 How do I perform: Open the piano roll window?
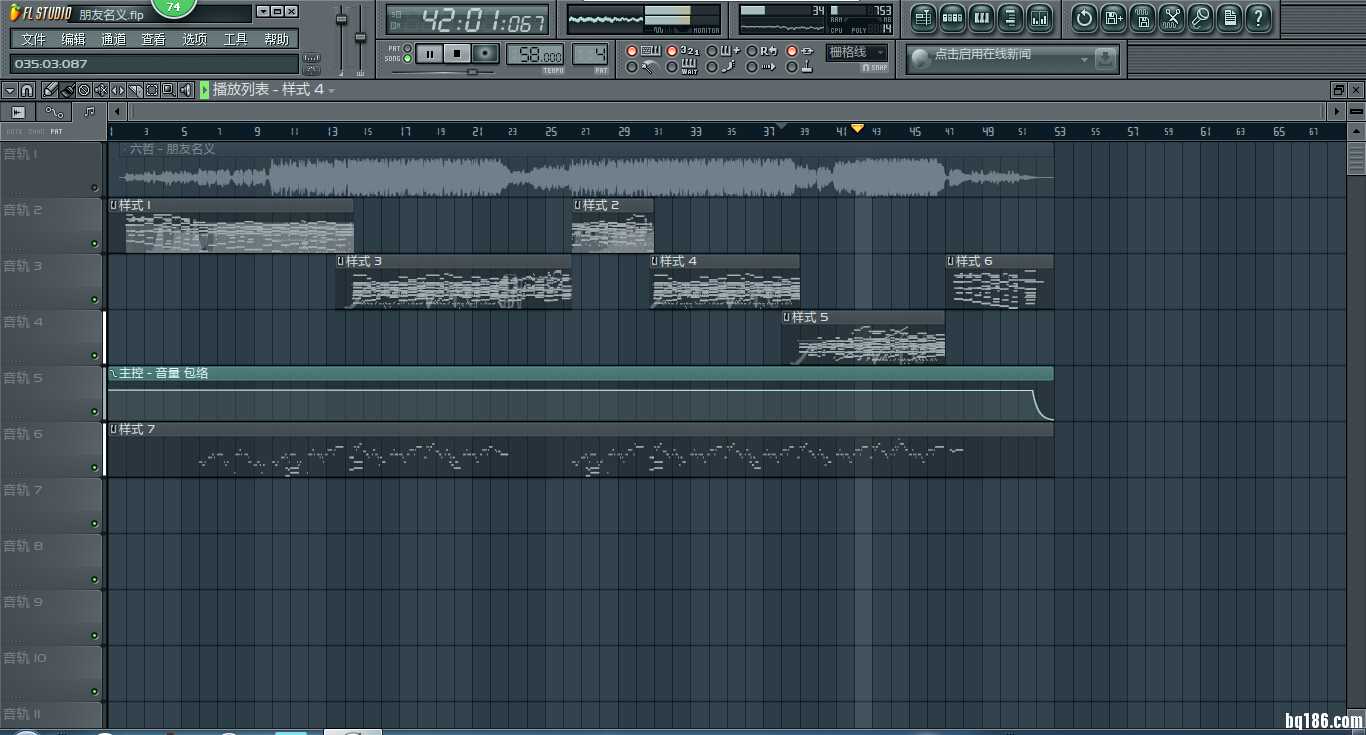point(981,17)
